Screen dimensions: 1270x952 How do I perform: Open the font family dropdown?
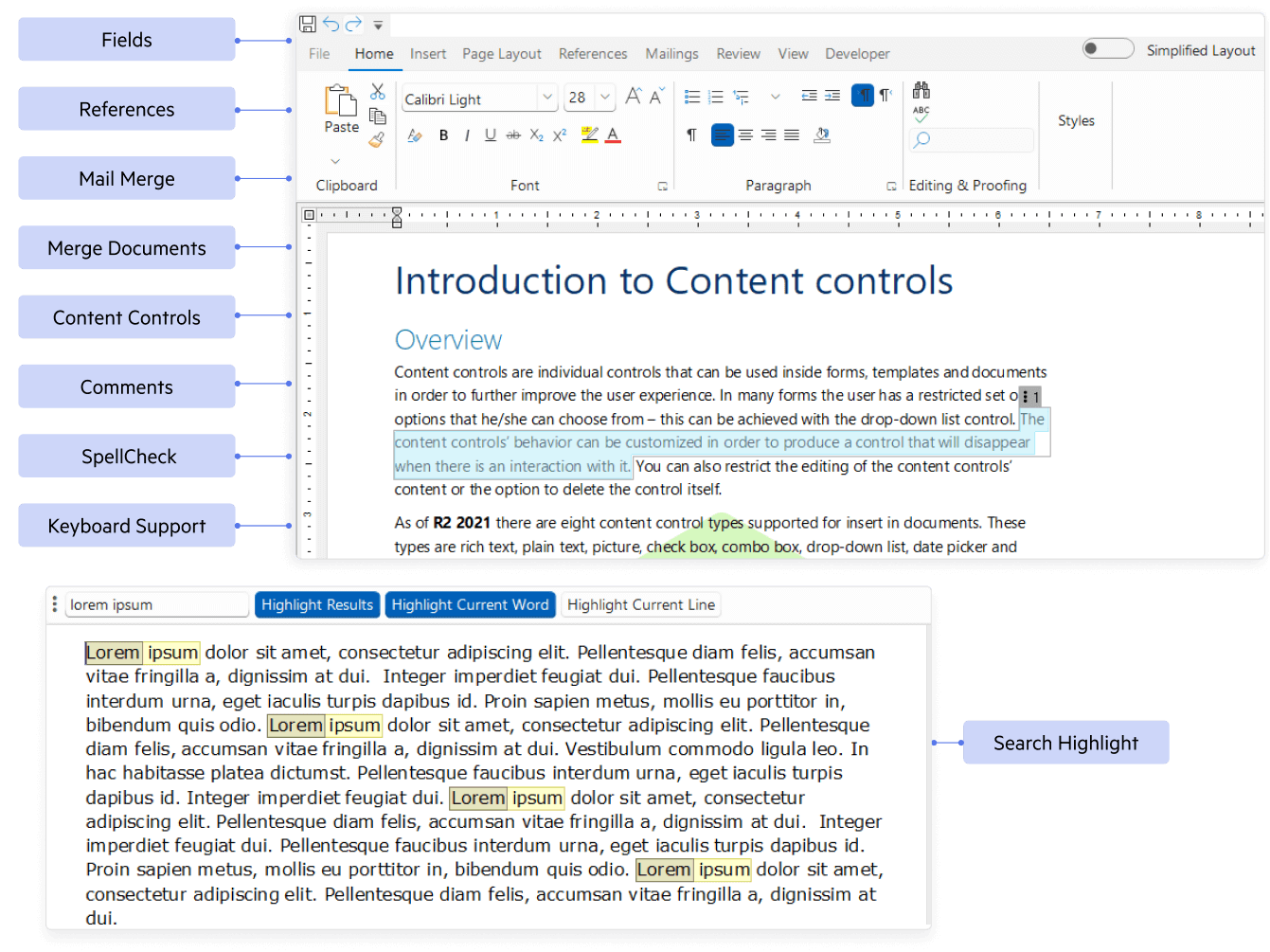(547, 98)
